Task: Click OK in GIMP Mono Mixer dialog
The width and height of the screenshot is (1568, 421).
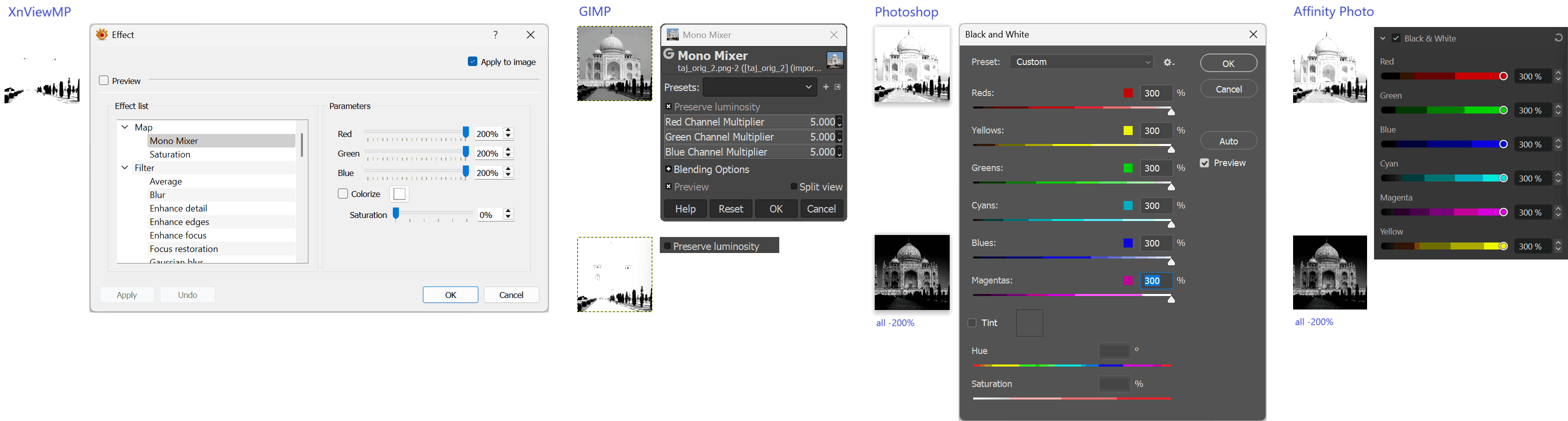Action: tap(776, 208)
